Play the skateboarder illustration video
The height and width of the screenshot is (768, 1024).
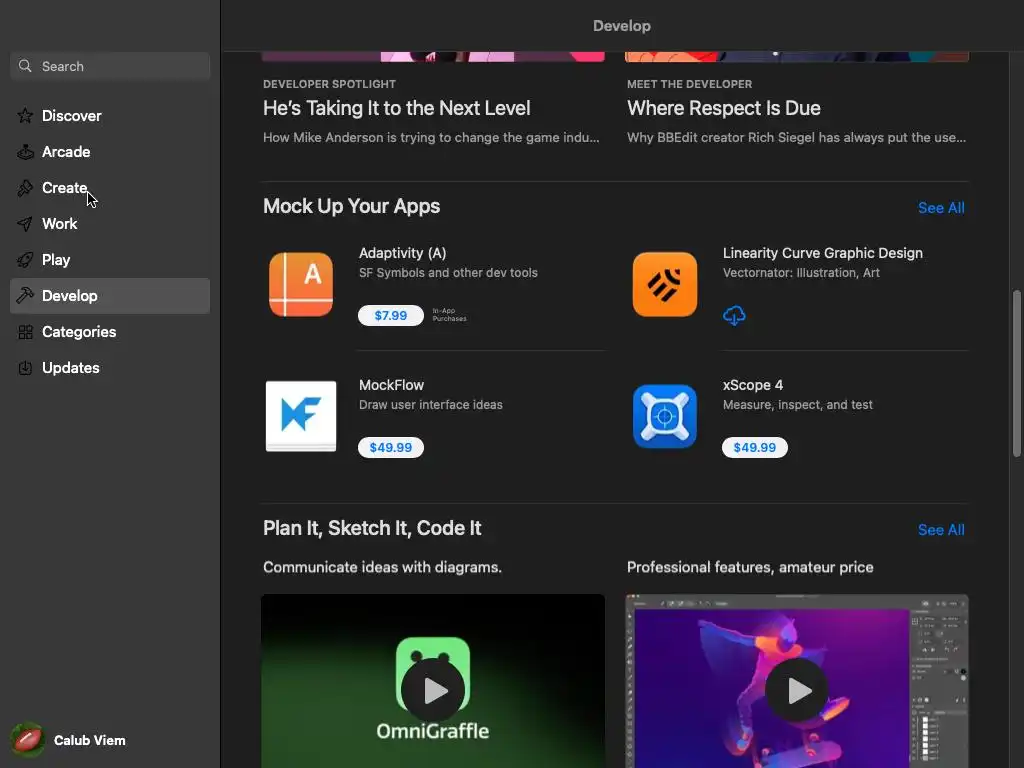(797, 690)
